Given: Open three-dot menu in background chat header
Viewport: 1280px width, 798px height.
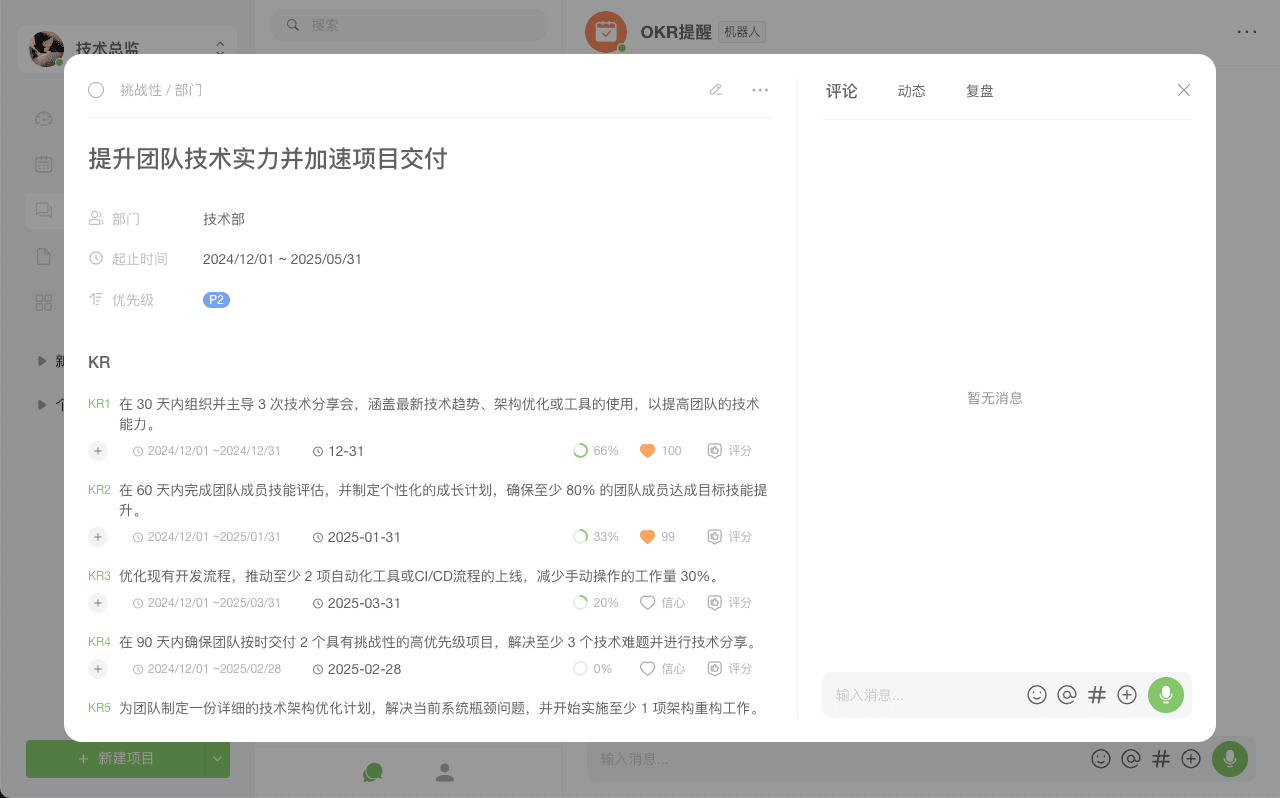Looking at the screenshot, I should click(x=1247, y=32).
